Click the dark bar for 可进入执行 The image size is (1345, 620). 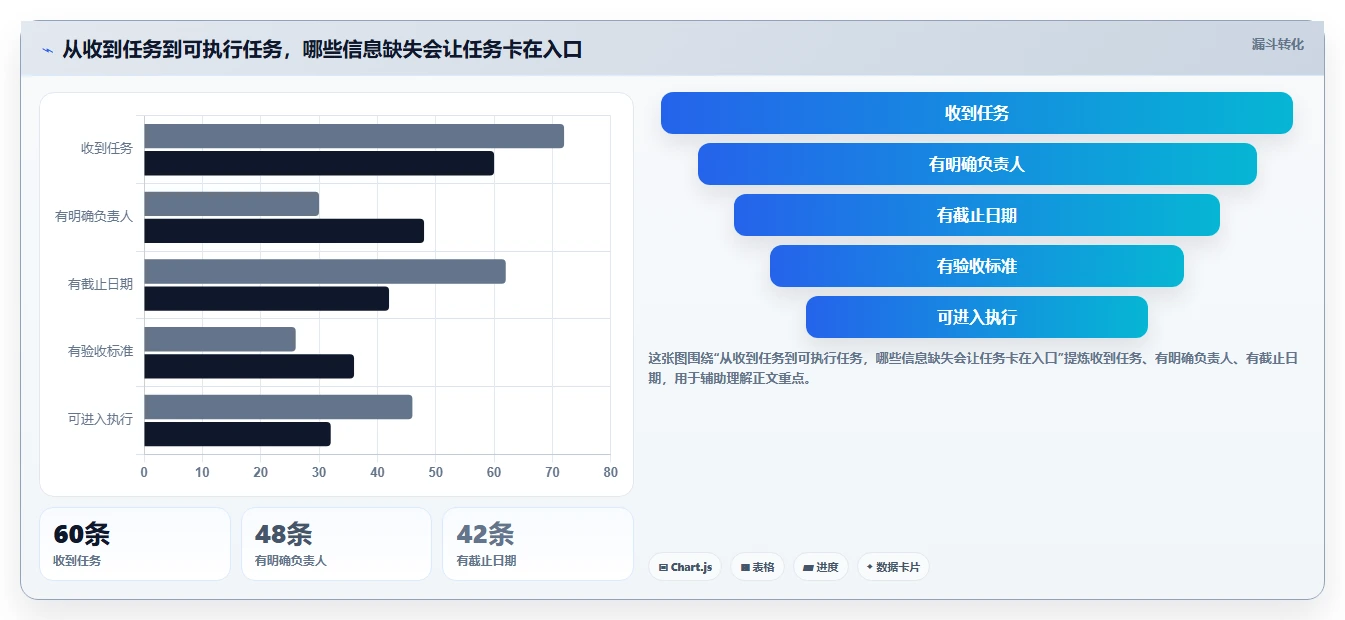[x=237, y=434]
